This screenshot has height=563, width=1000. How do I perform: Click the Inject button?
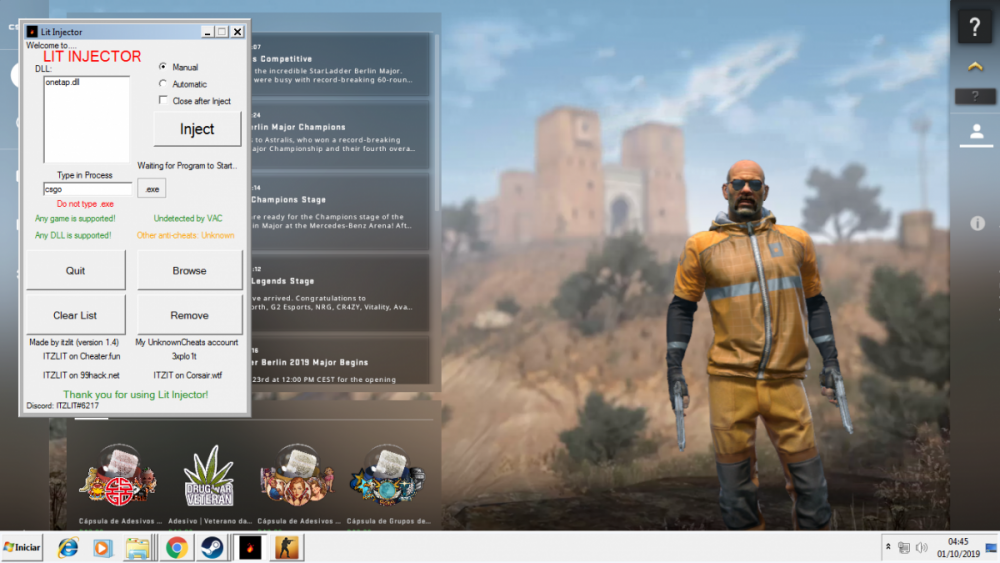(x=197, y=129)
